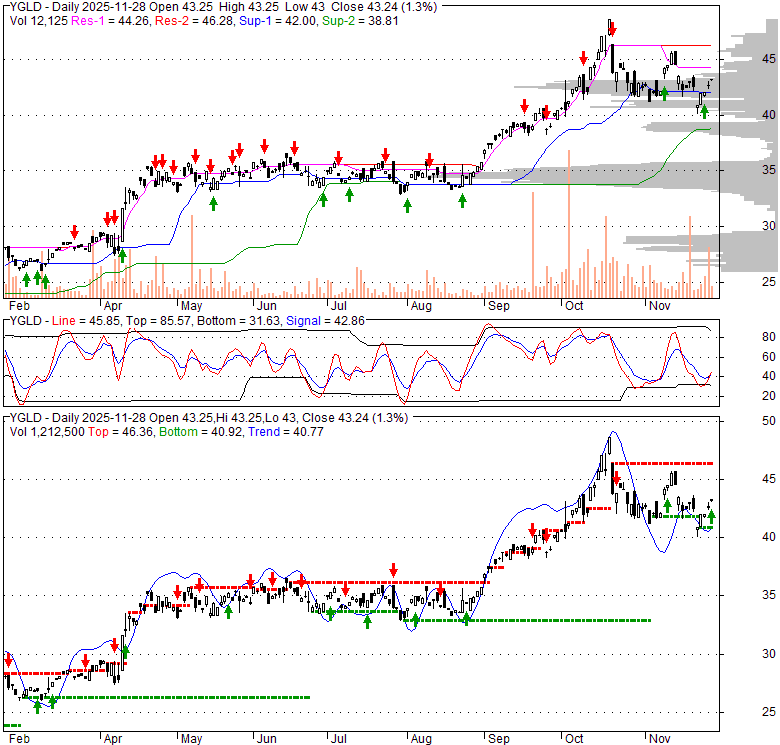Screen dimensions: 780x745
Task: Click the Jul month label on top chart
Action: click(338, 306)
